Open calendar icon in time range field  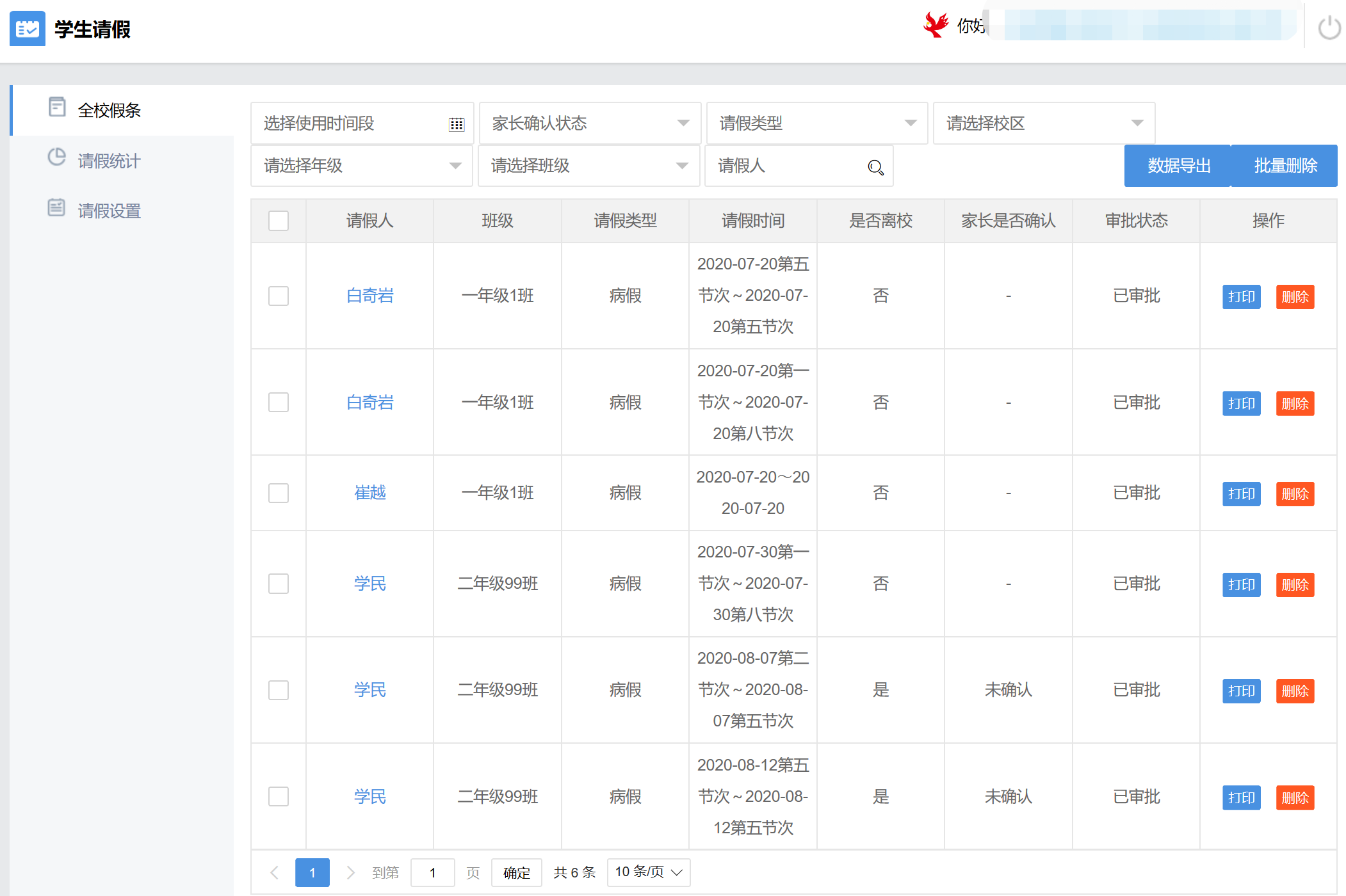456,124
